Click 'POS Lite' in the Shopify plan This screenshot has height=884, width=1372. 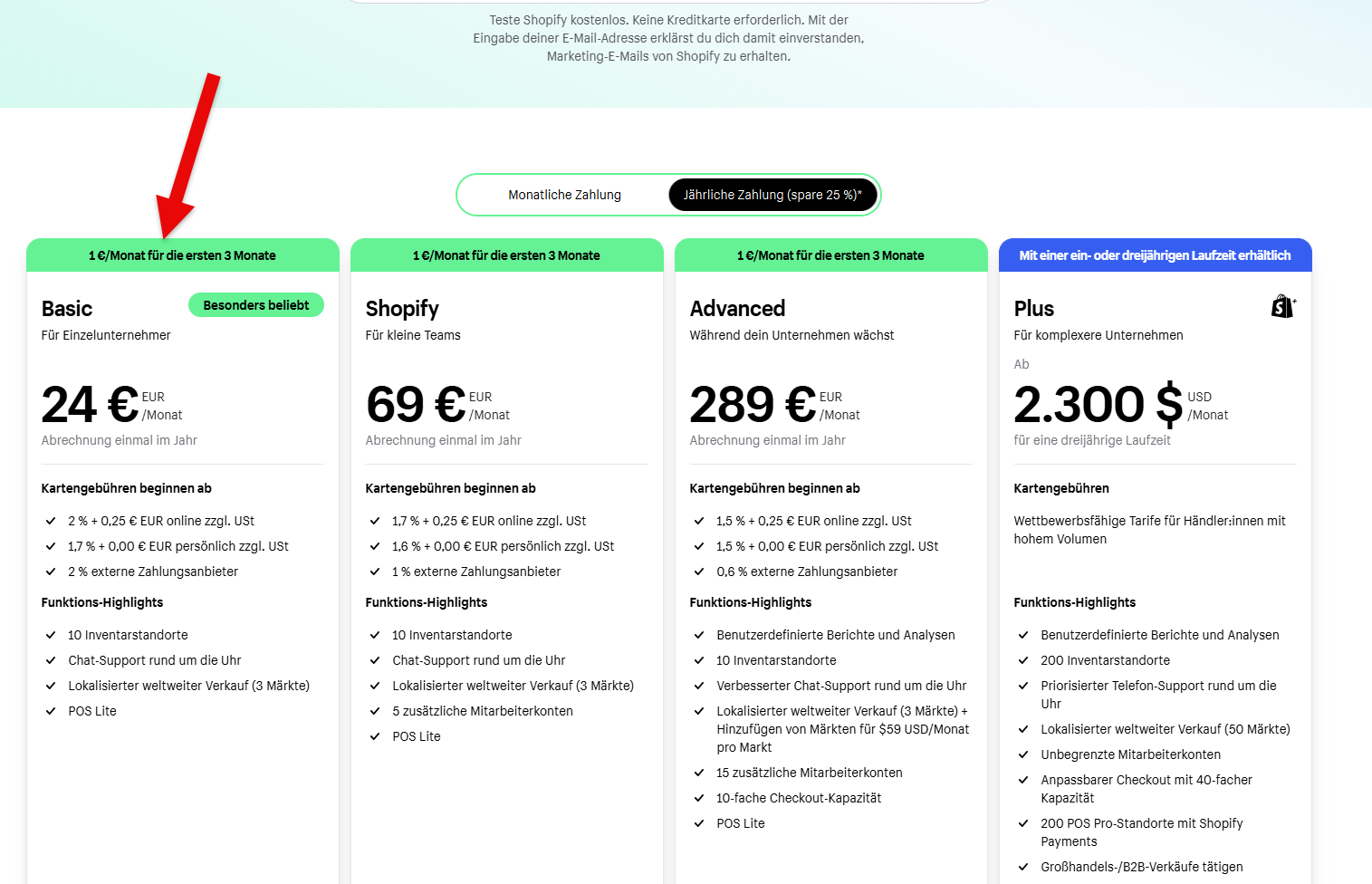tap(417, 736)
